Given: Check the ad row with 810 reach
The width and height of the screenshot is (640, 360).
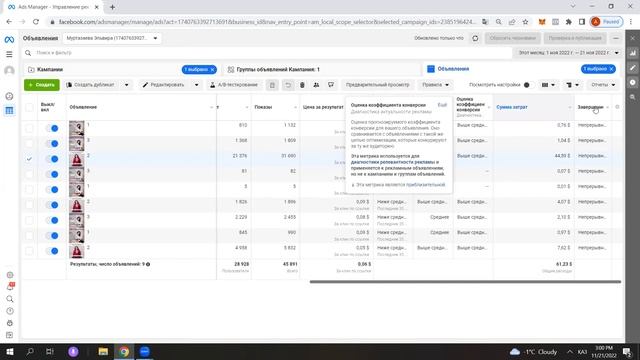Looking at the screenshot, I should pos(29,128).
